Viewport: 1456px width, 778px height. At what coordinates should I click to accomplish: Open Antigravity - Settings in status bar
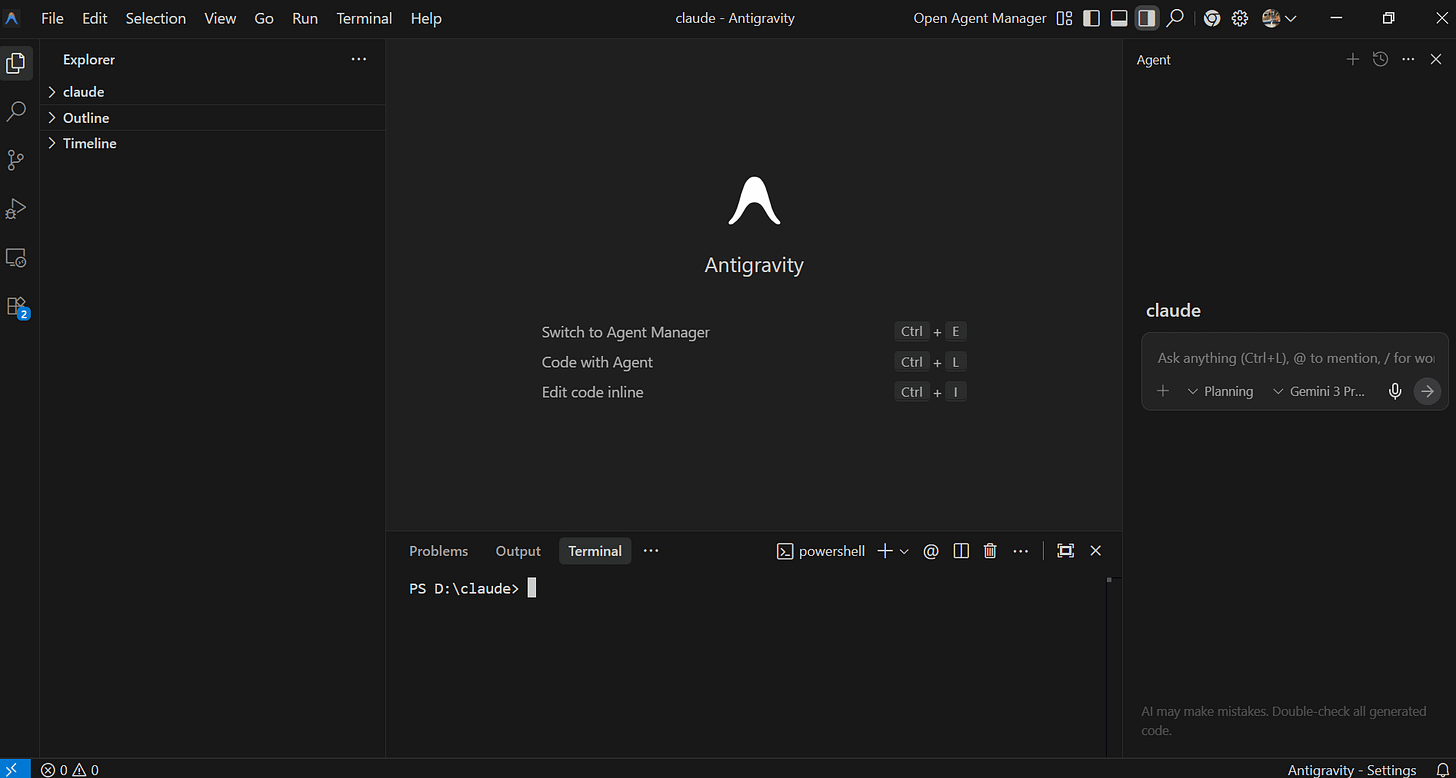click(x=1352, y=770)
